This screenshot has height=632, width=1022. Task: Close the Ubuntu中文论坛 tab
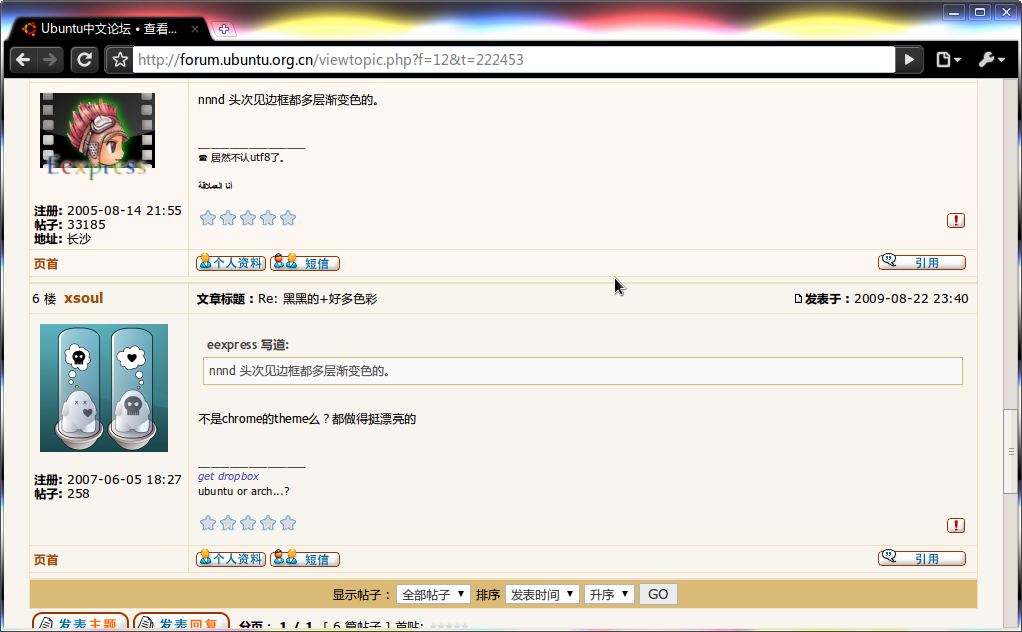[x=194, y=29]
